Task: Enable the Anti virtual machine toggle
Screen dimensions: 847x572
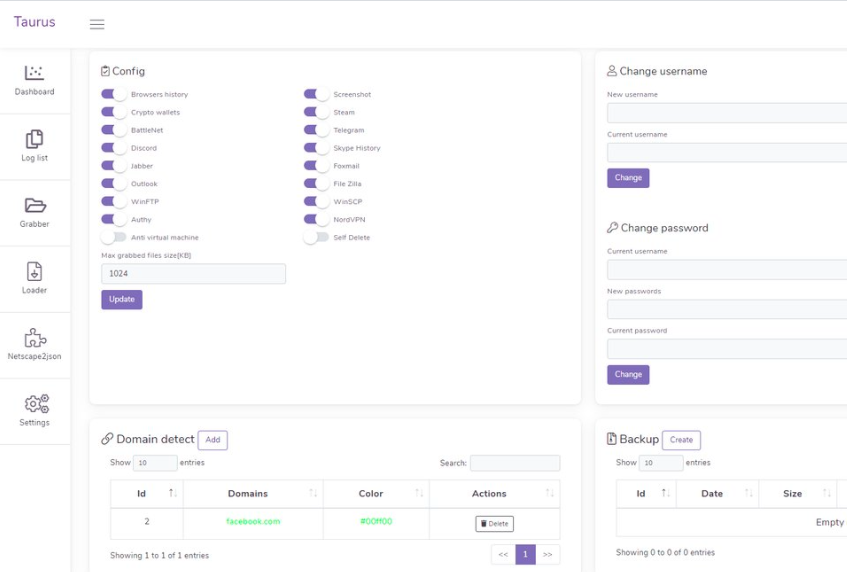Action: tap(114, 238)
